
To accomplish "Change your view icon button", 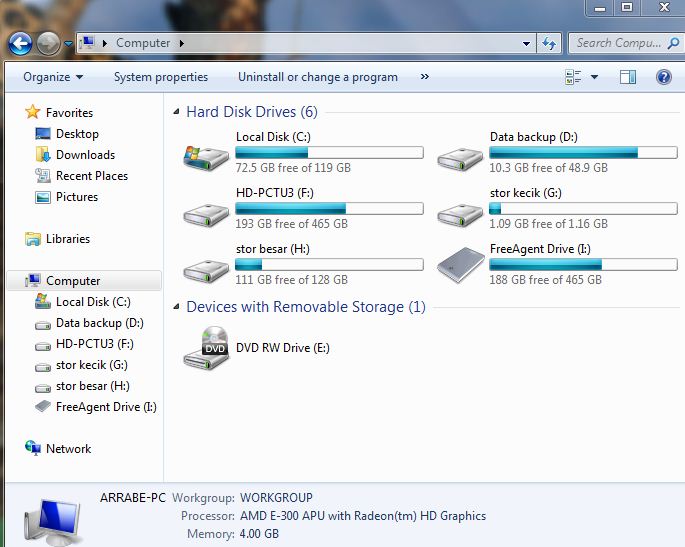I will (x=573, y=77).
